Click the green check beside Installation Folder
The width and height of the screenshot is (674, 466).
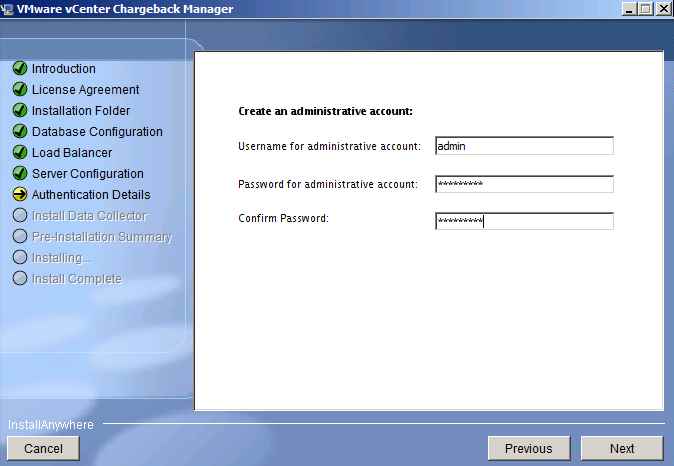click(20, 110)
